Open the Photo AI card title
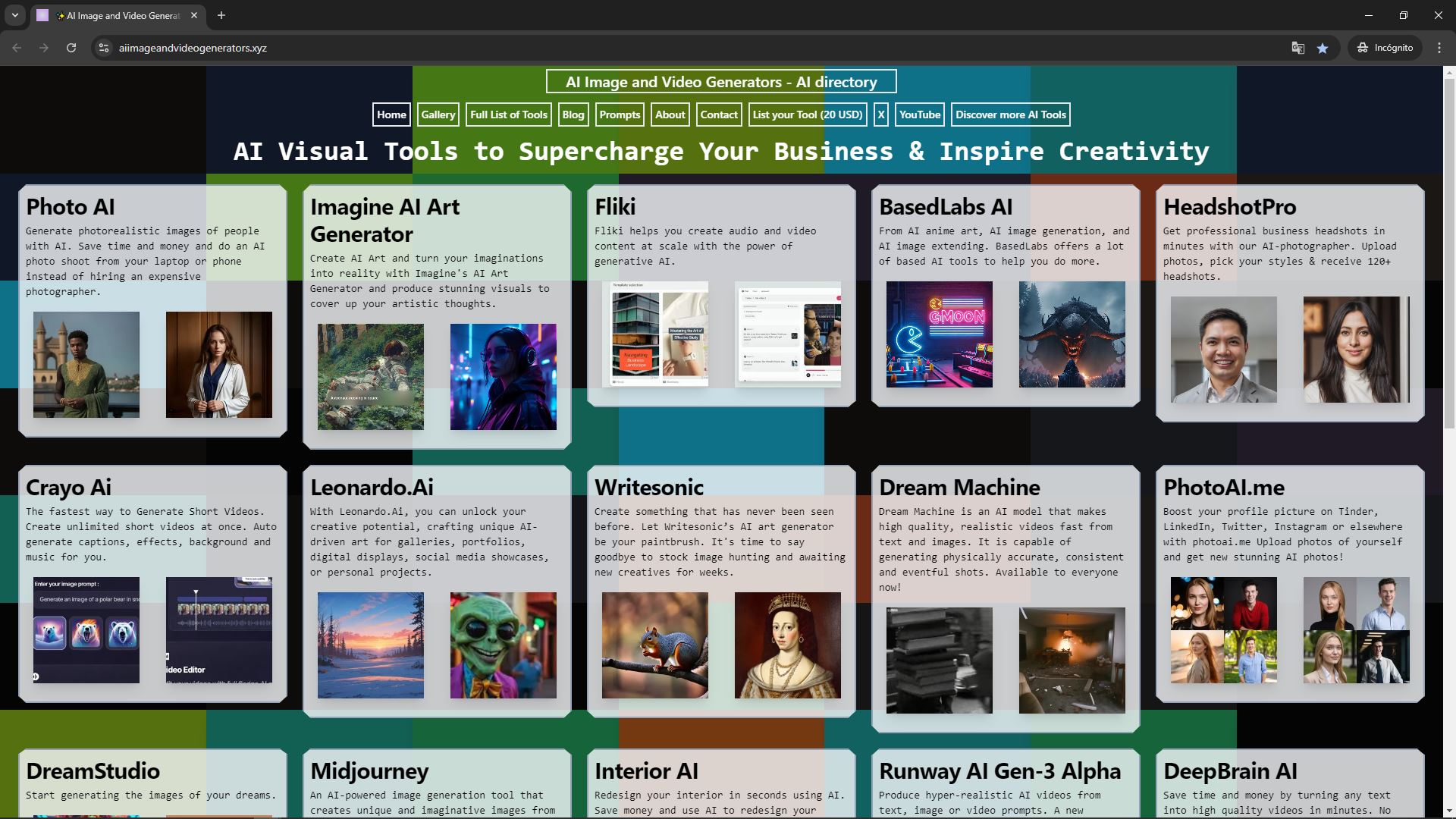The width and height of the screenshot is (1456, 819). [71, 206]
